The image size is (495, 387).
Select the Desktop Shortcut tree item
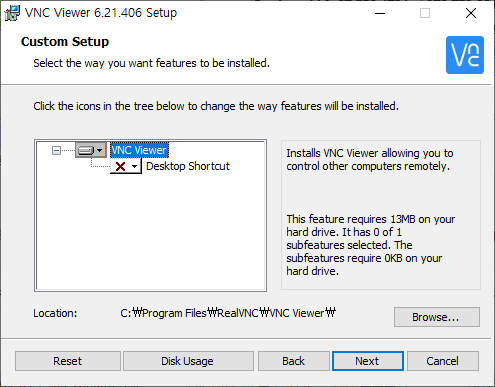tap(188, 166)
